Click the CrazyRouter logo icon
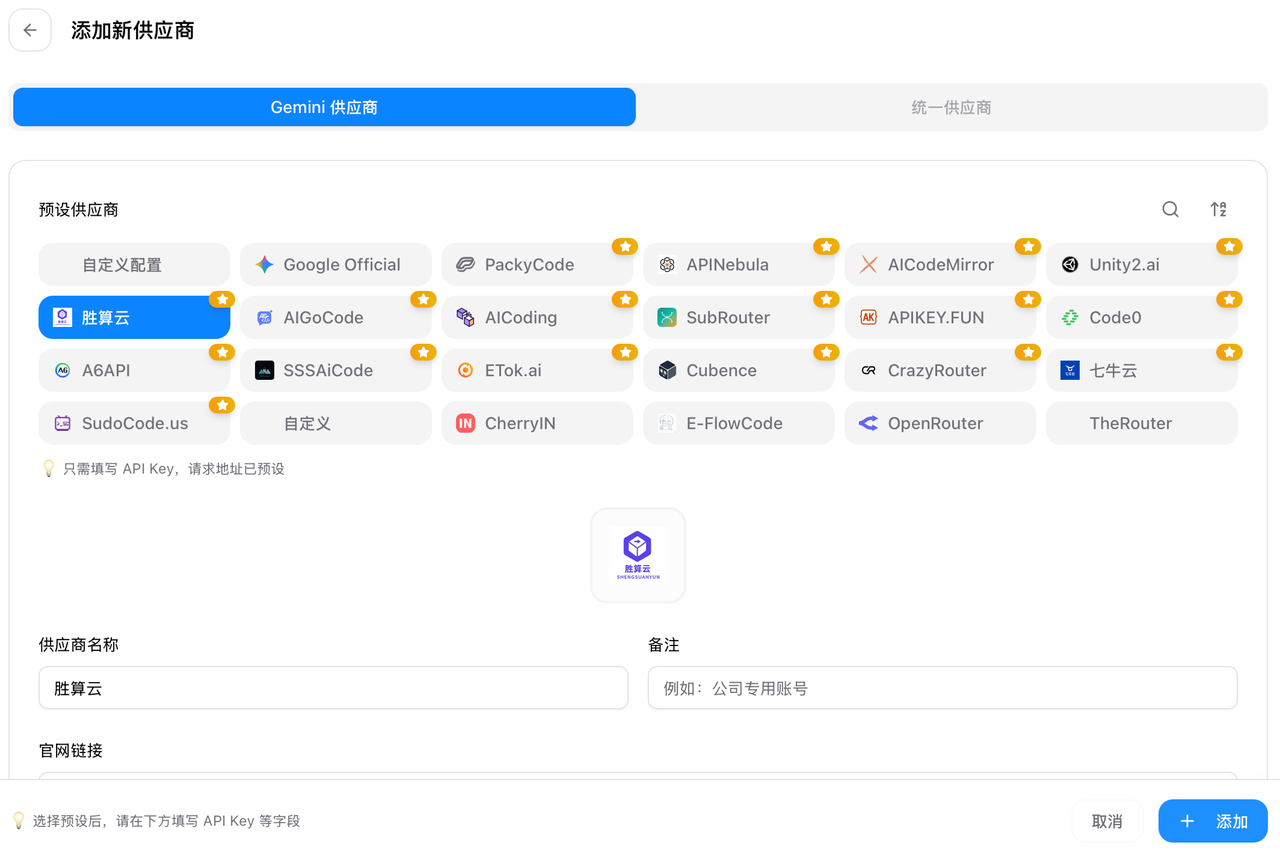Screen dimensions: 1280x851 click(x=868, y=371)
